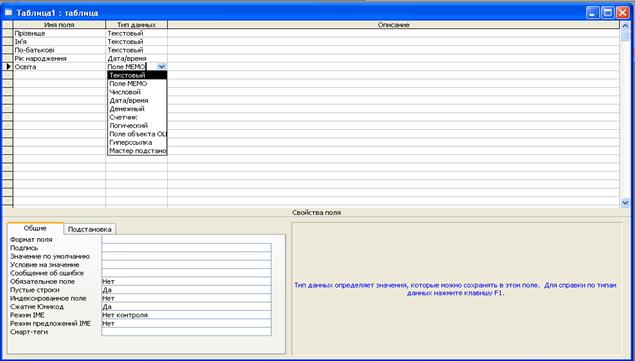Click the Режим предложений IME value
Screen dimensions: 635x361
click(x=186, y=323)
